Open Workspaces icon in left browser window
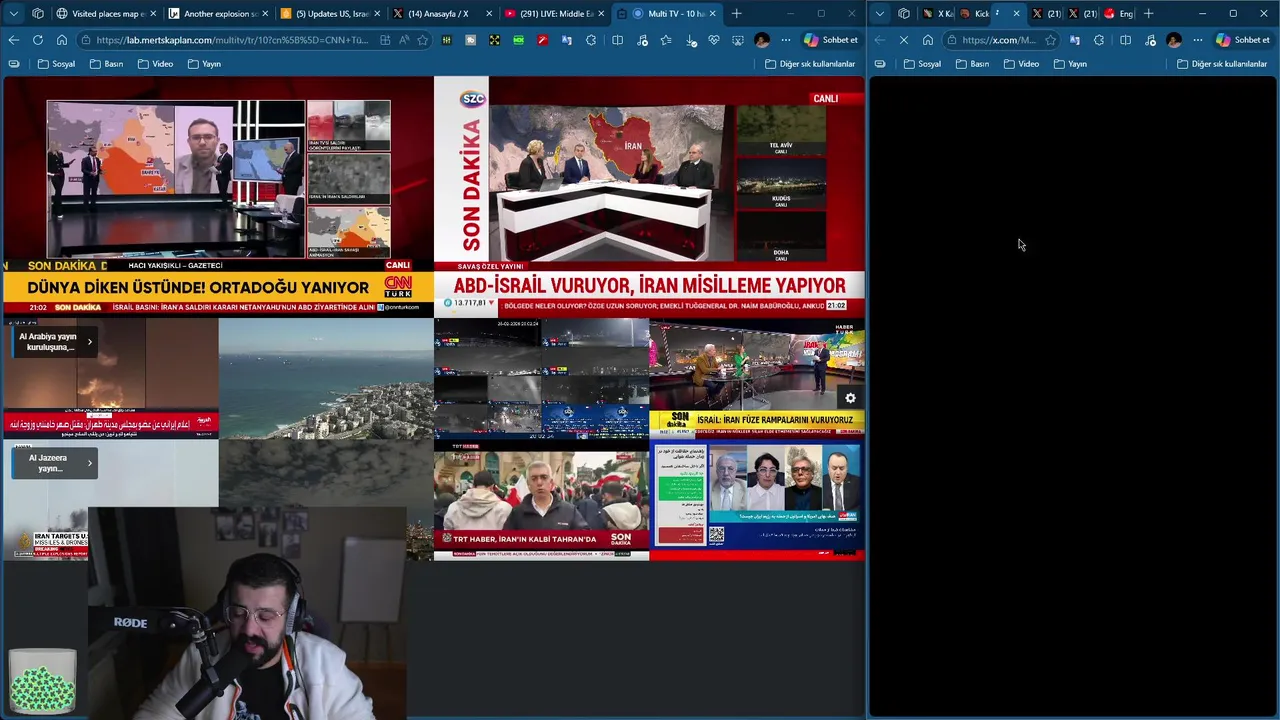The width and height of the screenshot is (1280, 720). [38, 13]
